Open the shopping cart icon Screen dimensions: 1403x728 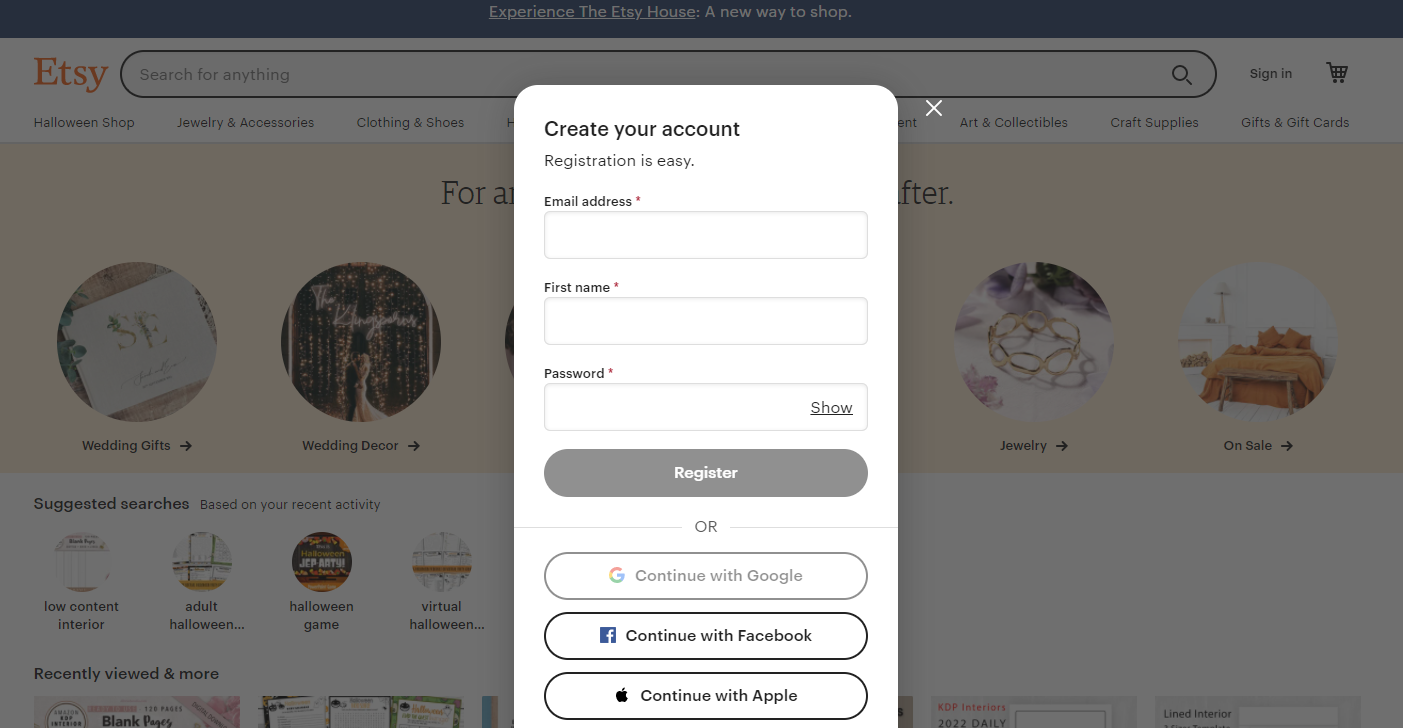(1337, 73)
